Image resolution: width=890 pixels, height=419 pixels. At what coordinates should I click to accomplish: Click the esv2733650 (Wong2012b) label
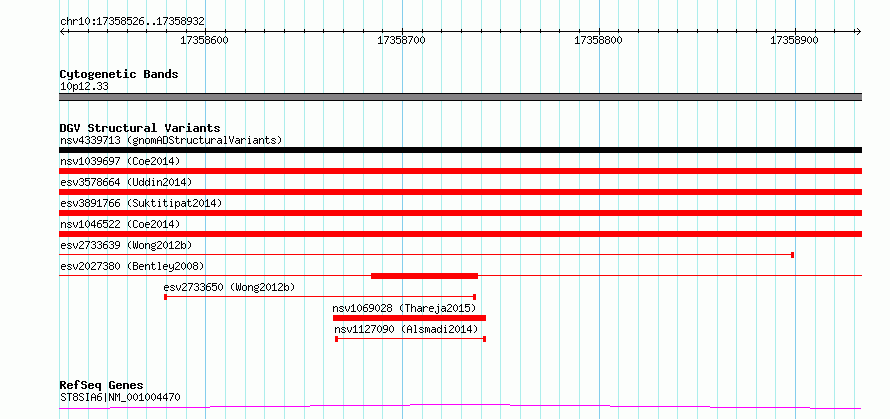pos(229,287)
